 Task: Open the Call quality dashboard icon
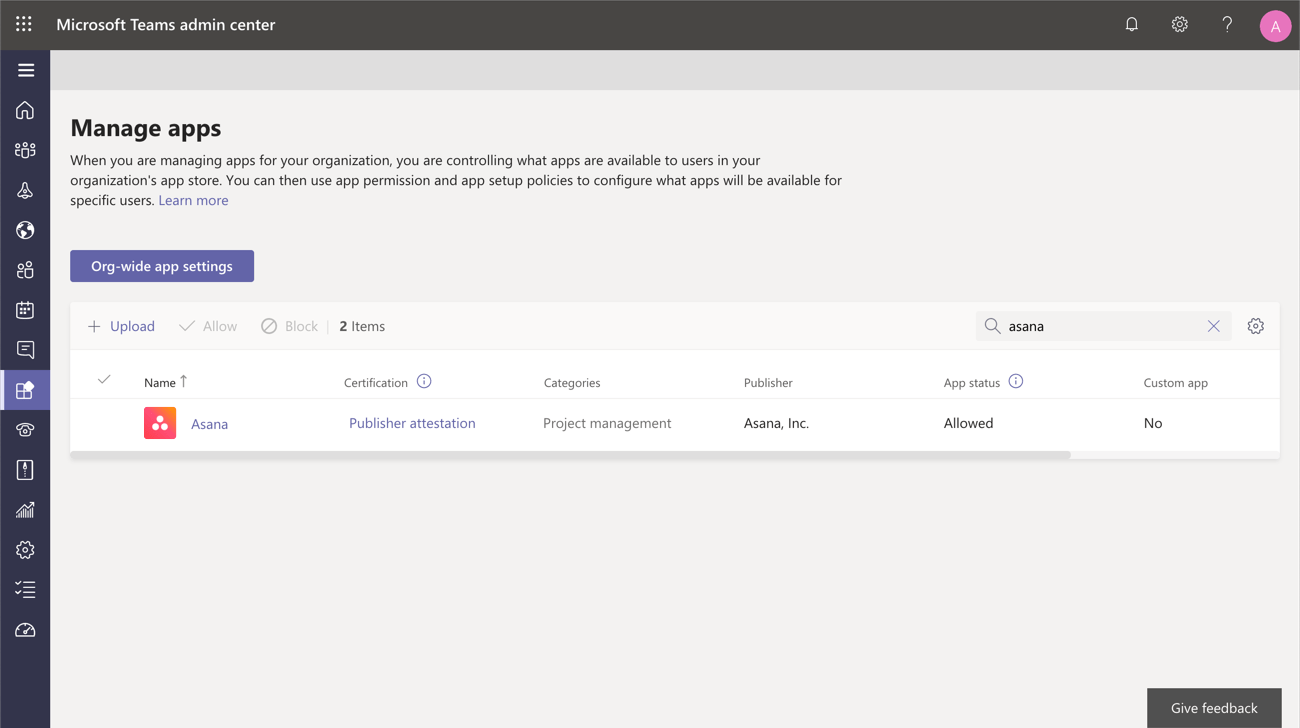(x=25, y=630)
